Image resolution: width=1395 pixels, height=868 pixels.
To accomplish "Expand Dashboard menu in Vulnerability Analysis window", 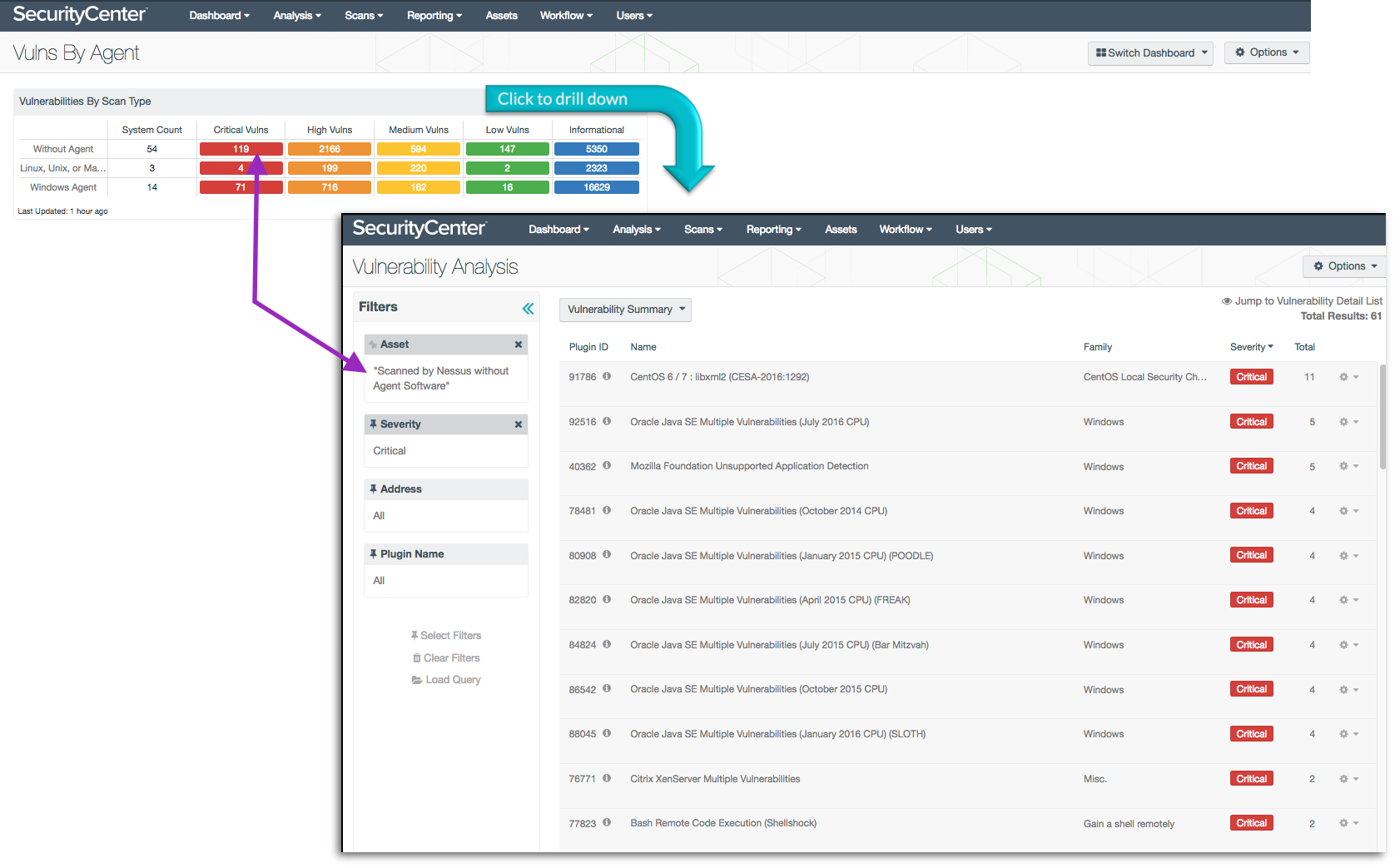I will tap(558, 230).
